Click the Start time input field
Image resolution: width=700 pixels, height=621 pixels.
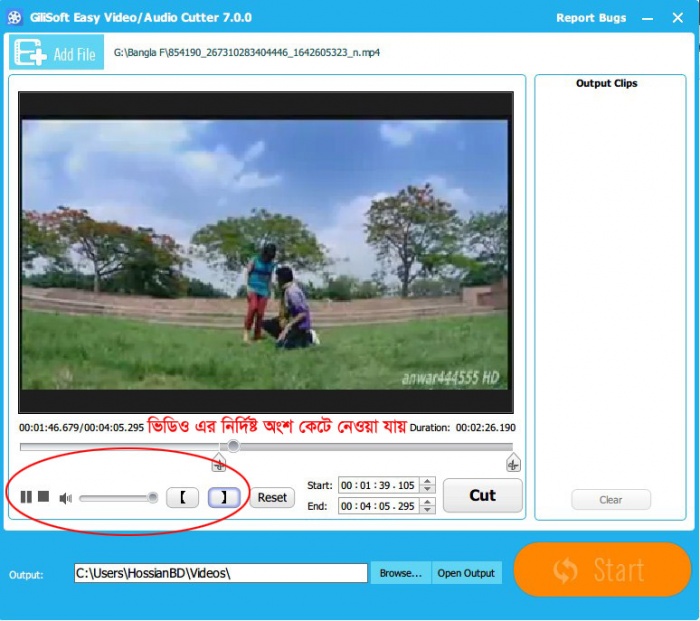pyautogui.click(x=378, y=485)
